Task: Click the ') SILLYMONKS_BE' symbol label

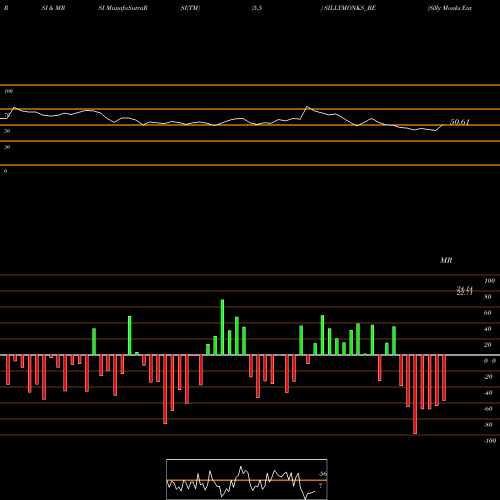Action: [348, 8]
